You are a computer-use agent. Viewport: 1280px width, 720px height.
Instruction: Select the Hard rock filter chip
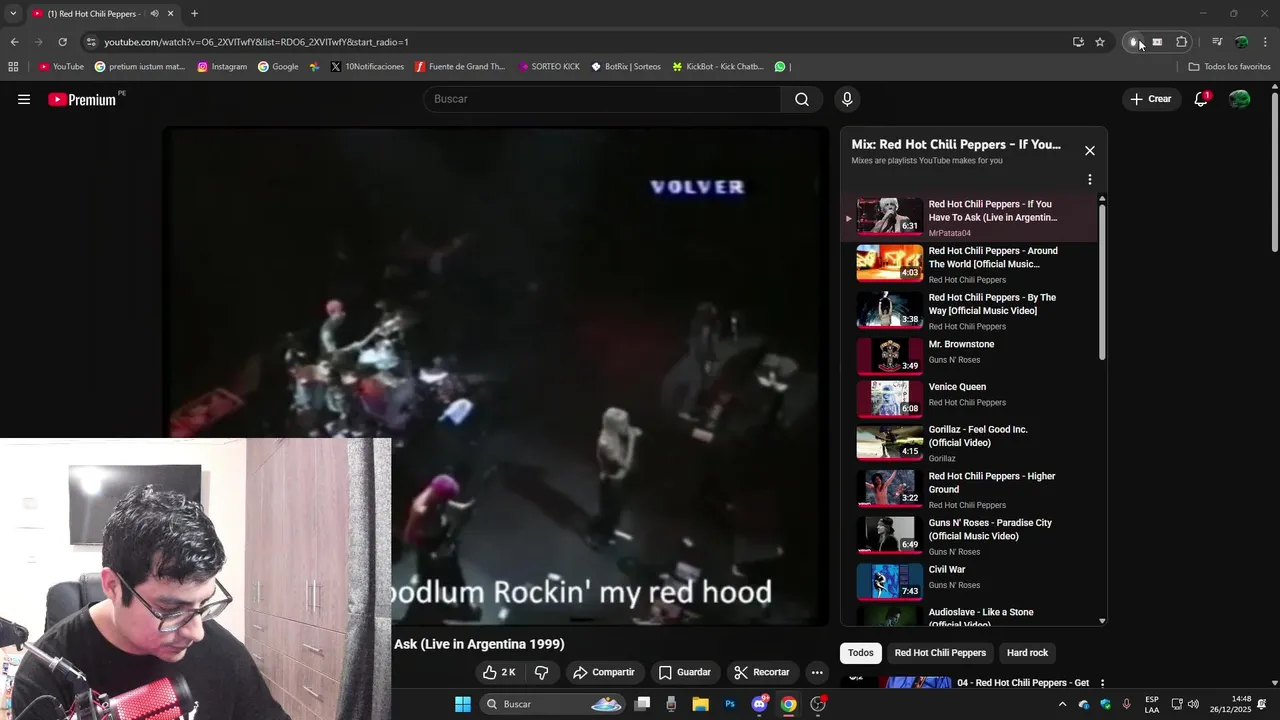(1027, 653)
